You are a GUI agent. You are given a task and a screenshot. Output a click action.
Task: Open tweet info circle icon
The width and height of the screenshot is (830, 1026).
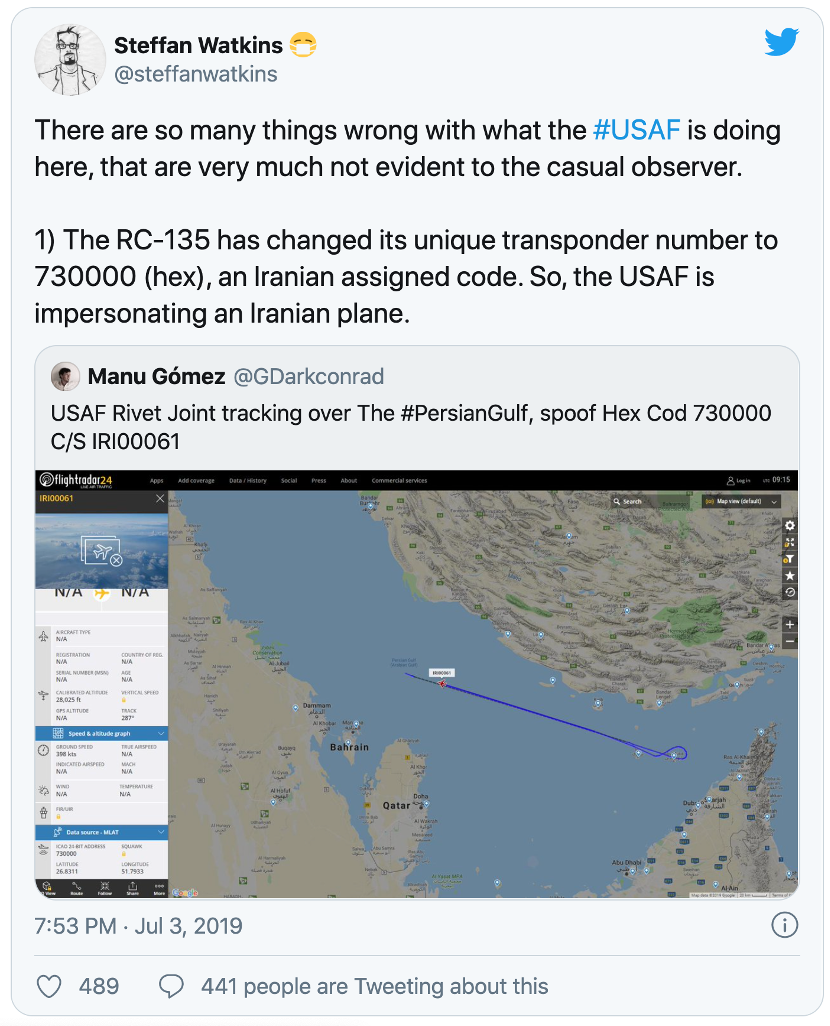click(784, 925)
